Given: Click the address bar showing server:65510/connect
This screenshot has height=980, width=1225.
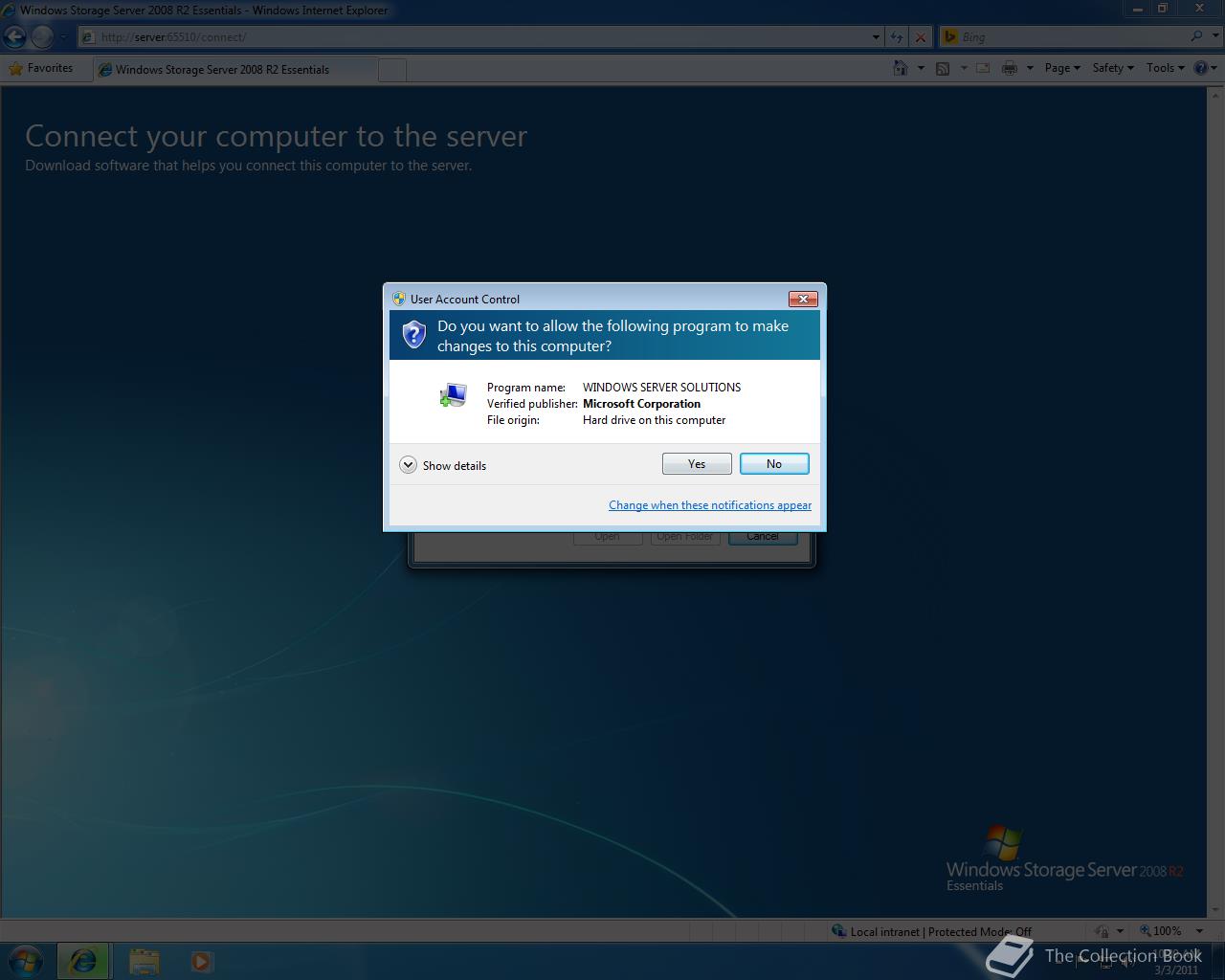Looking at the screenshot, I should coord(474,37).
